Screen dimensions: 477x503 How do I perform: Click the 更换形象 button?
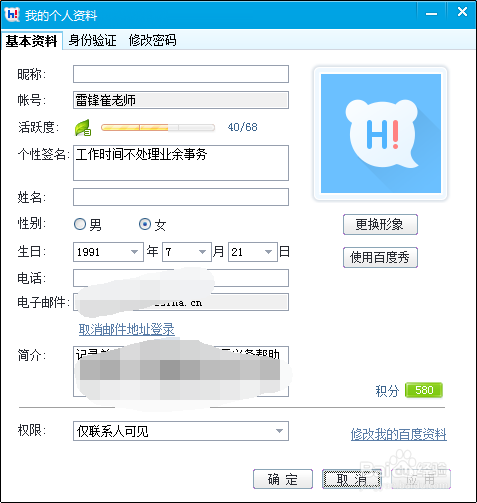380,224
